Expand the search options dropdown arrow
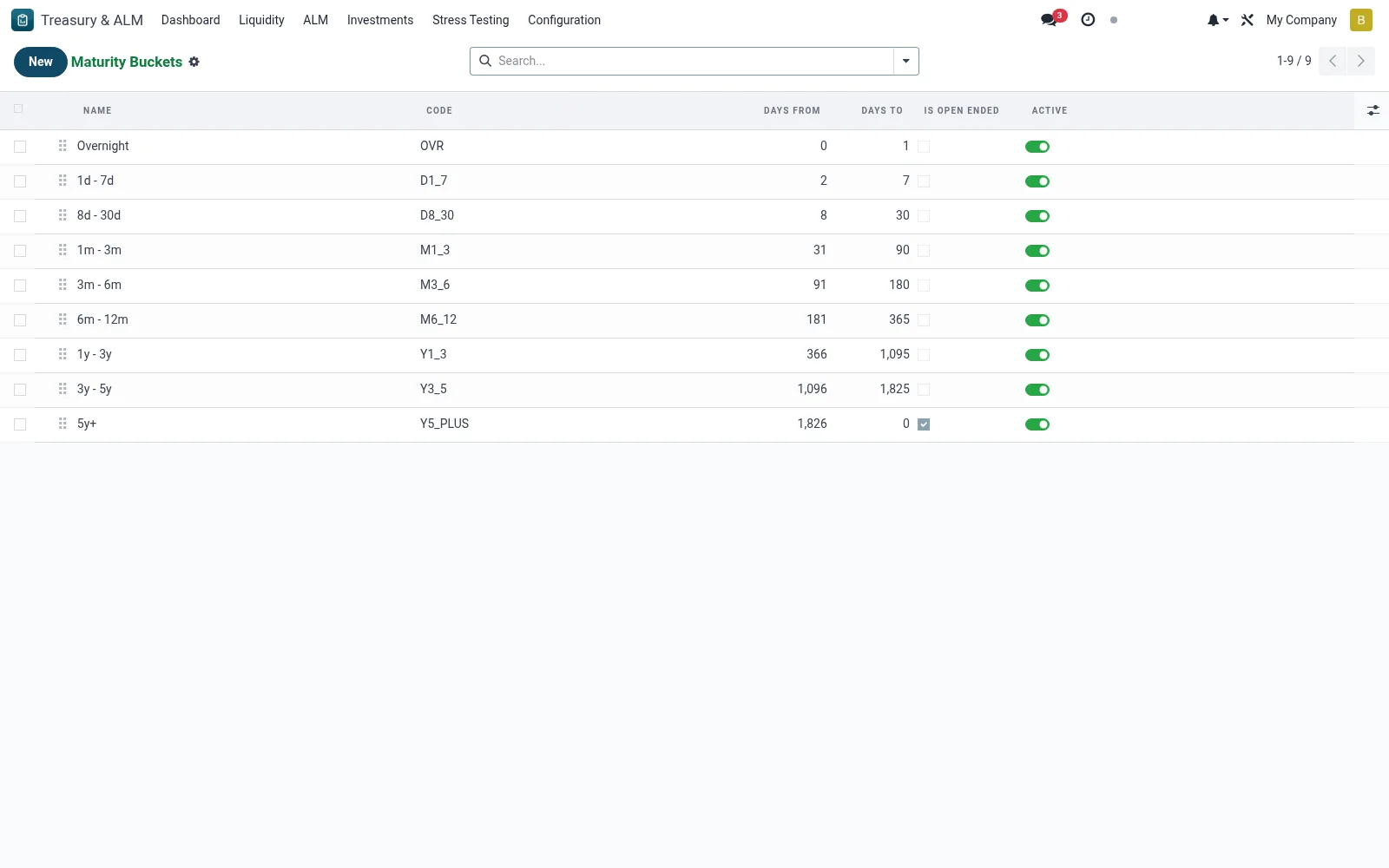1389x868 pixels. 906,61
